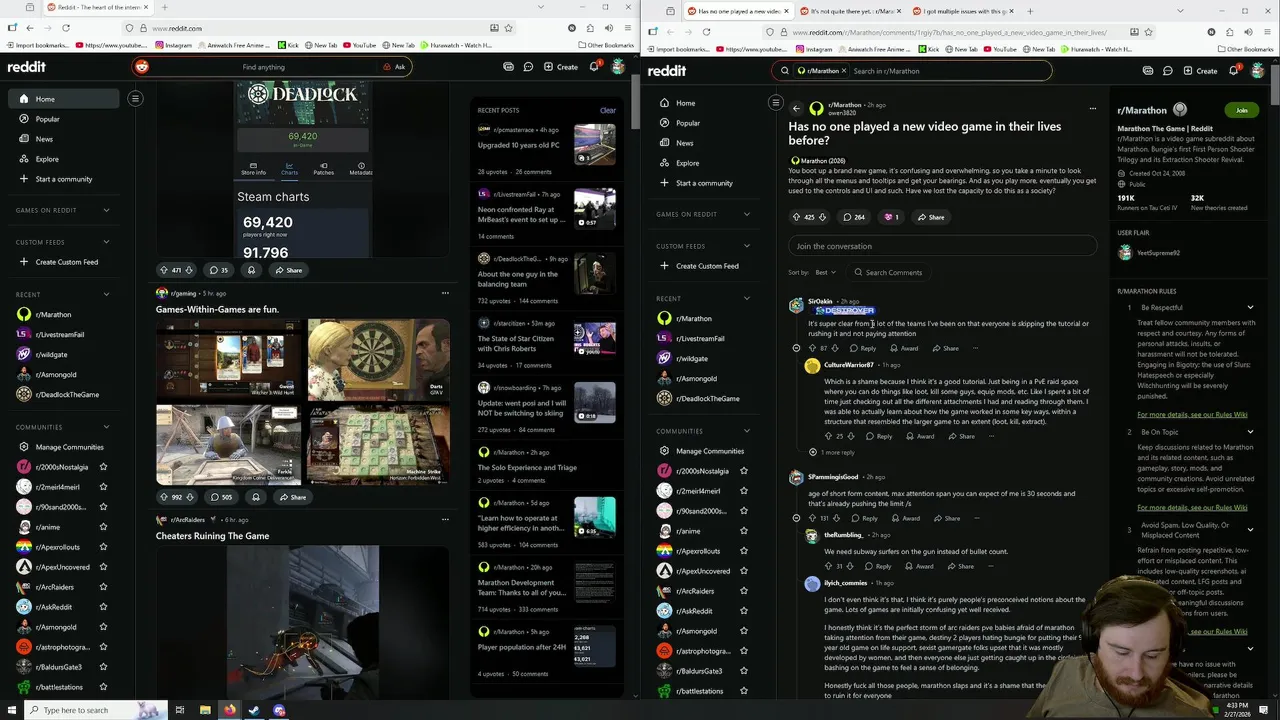
Task: Expand '1 more reply' under CultureWarrior87
Action: [x=832, y=452]
